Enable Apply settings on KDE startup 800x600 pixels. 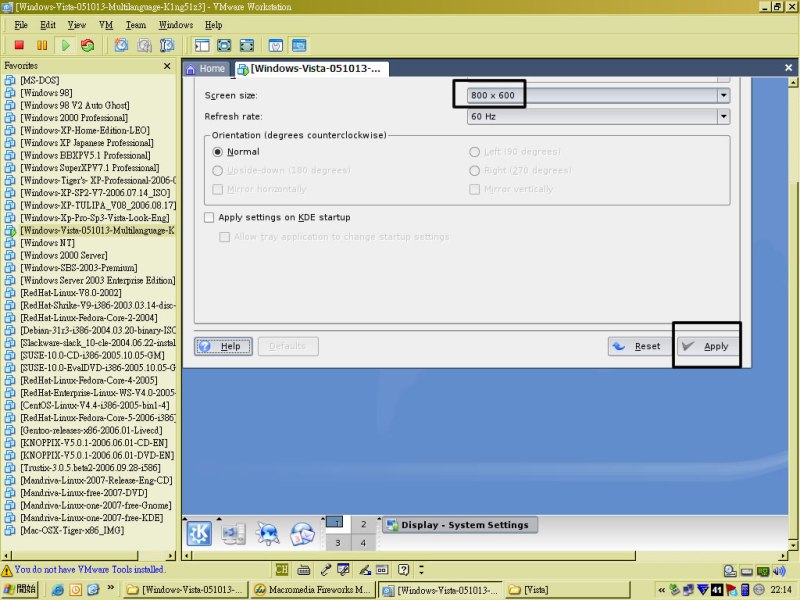(x=209, y=217)
